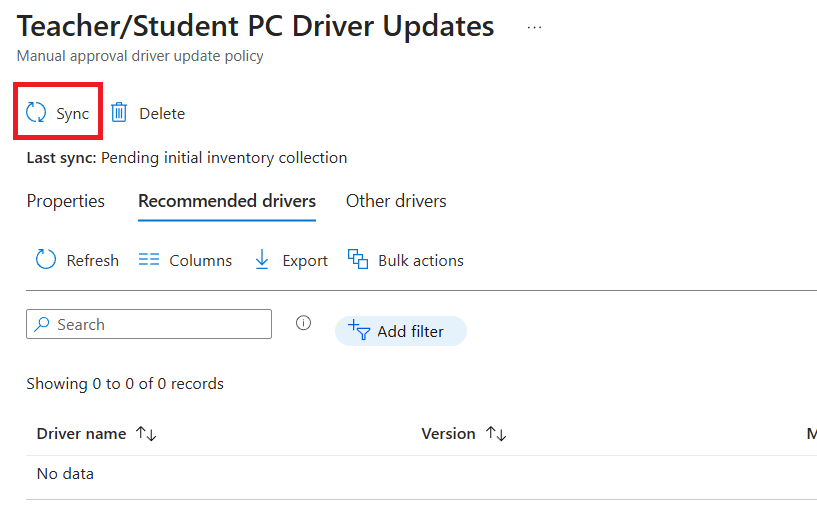Switch to the Properties tab
817x527 pixels.
(x=66, y=201)
